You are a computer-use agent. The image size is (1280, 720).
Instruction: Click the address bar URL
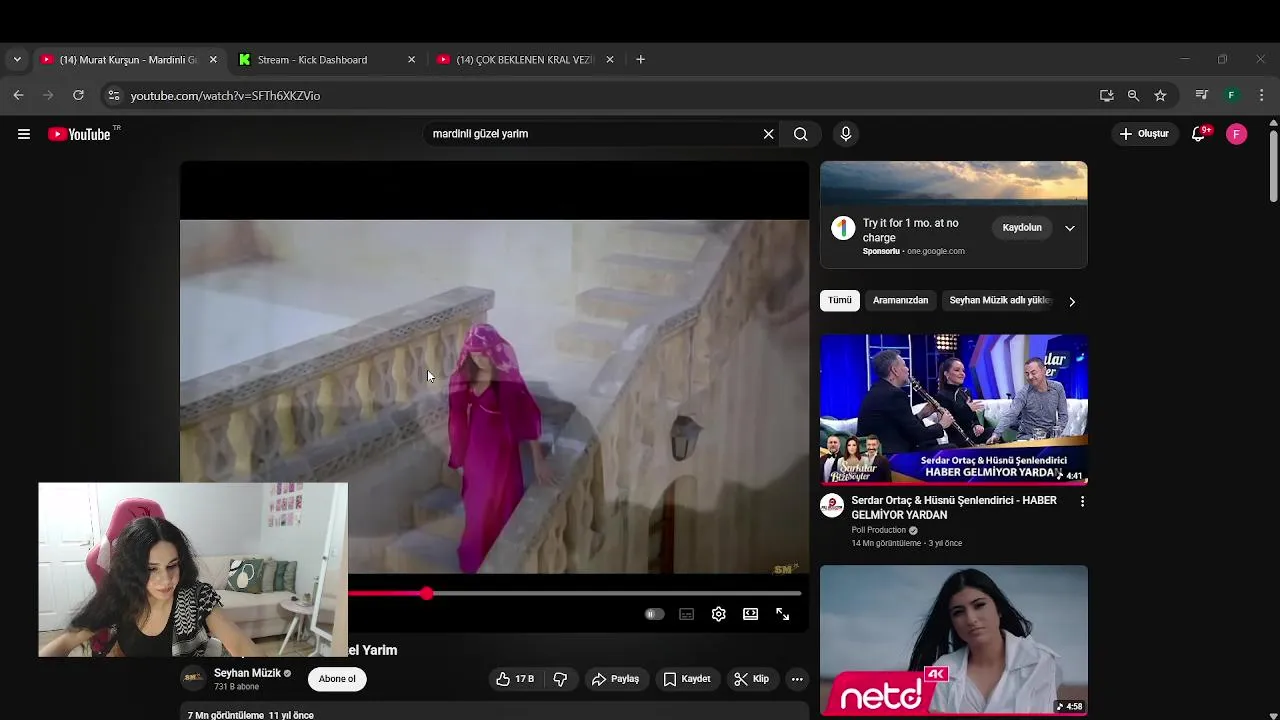point(225,96)
